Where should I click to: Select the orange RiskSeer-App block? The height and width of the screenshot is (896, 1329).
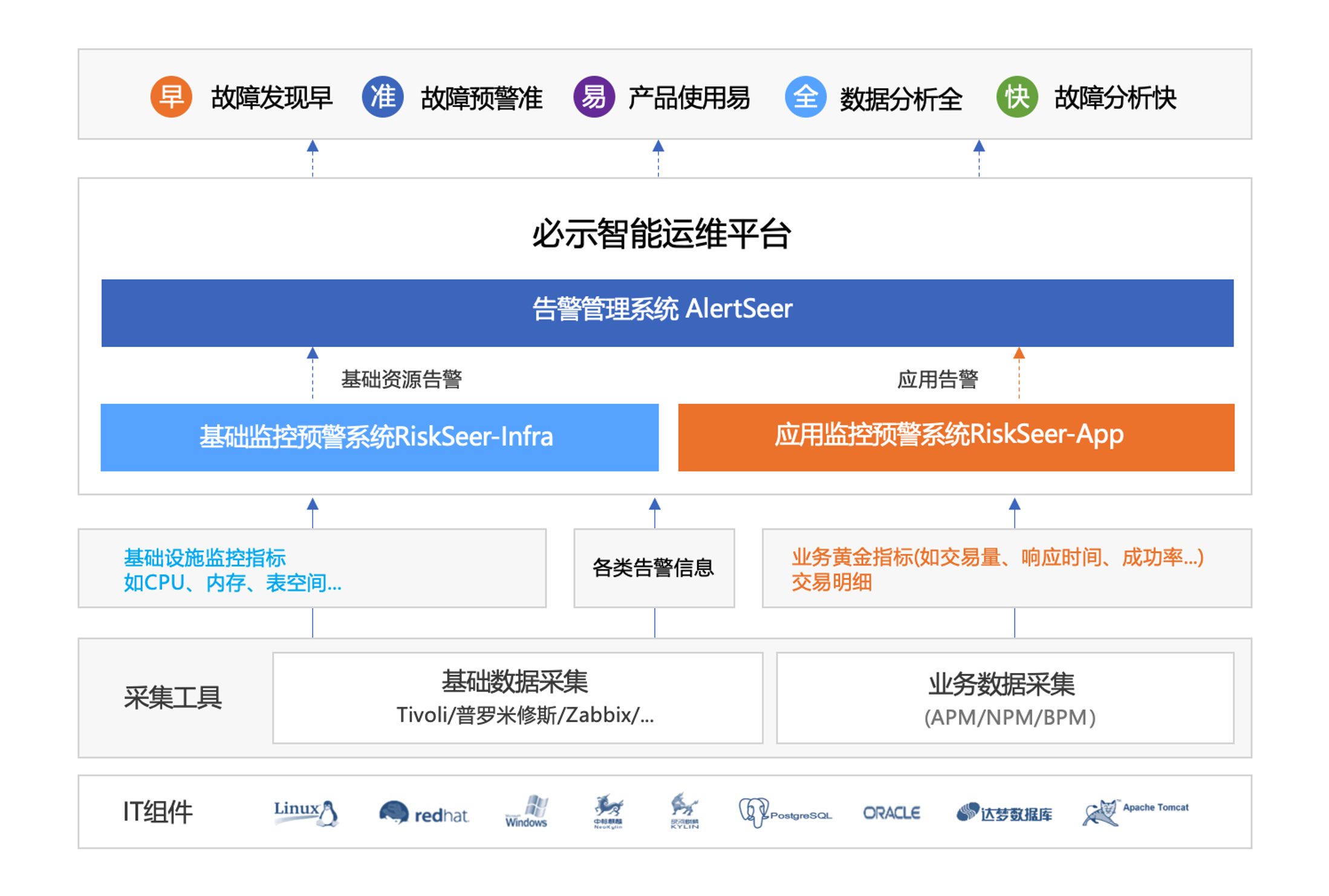tap(955, 437)
